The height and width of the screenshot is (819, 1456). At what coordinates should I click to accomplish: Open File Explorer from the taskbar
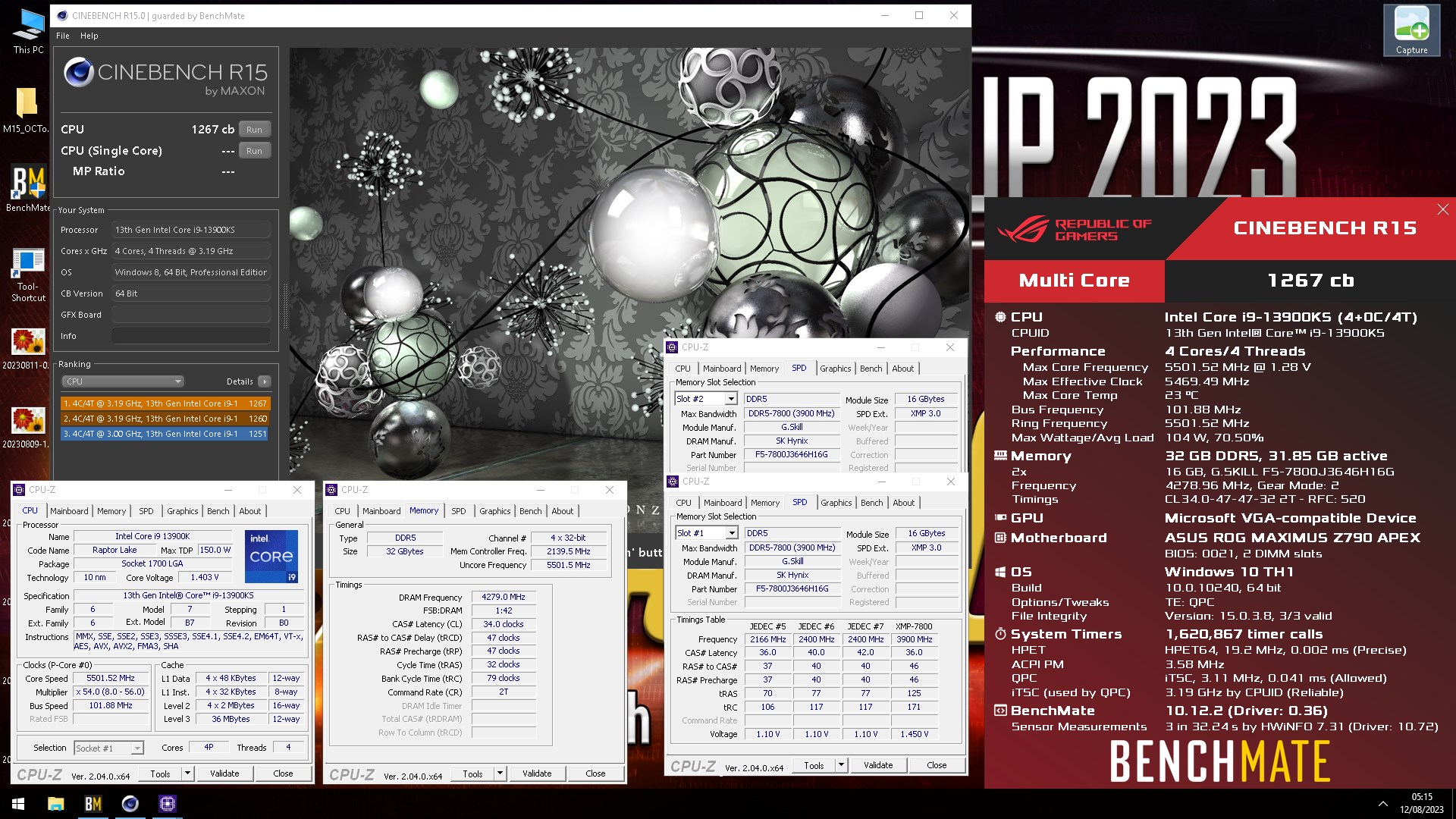coord(55,804)
